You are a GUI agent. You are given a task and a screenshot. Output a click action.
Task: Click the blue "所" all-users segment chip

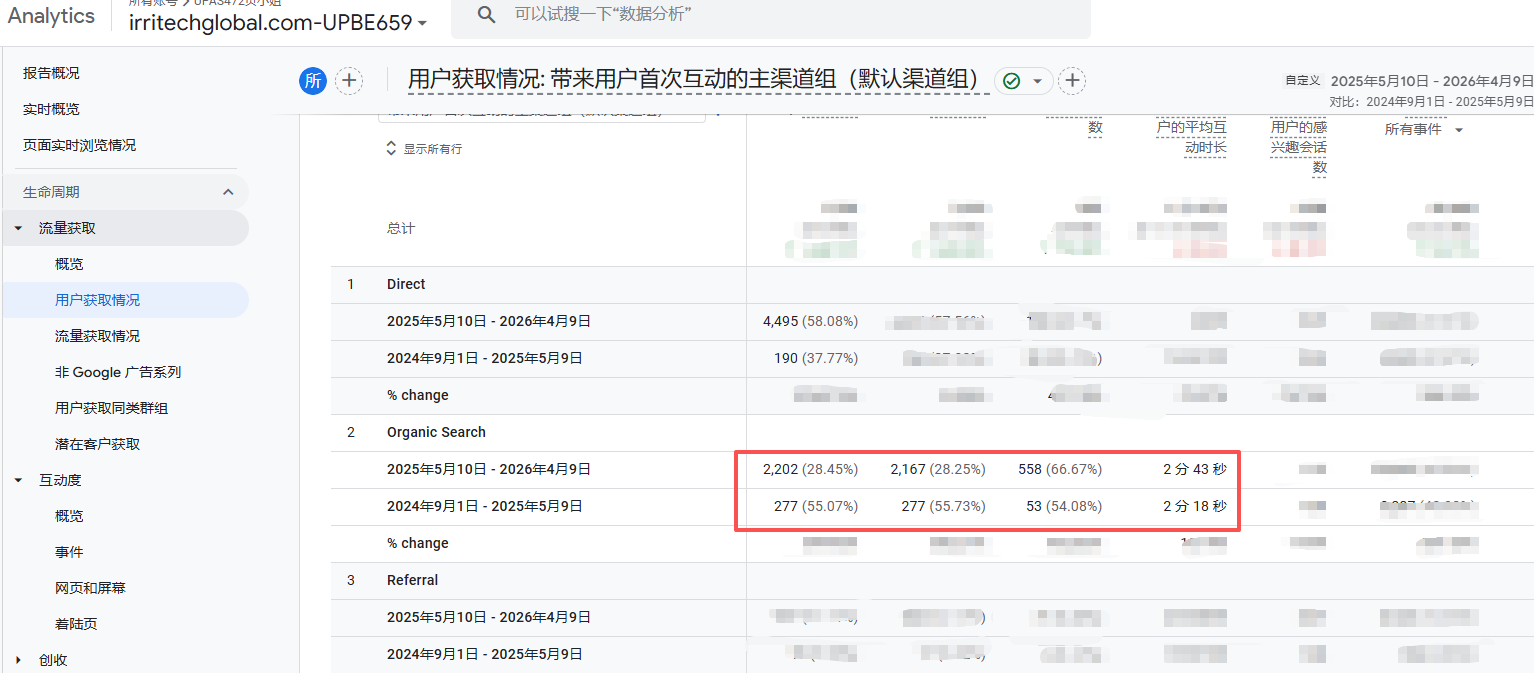(x=313, y=81)
